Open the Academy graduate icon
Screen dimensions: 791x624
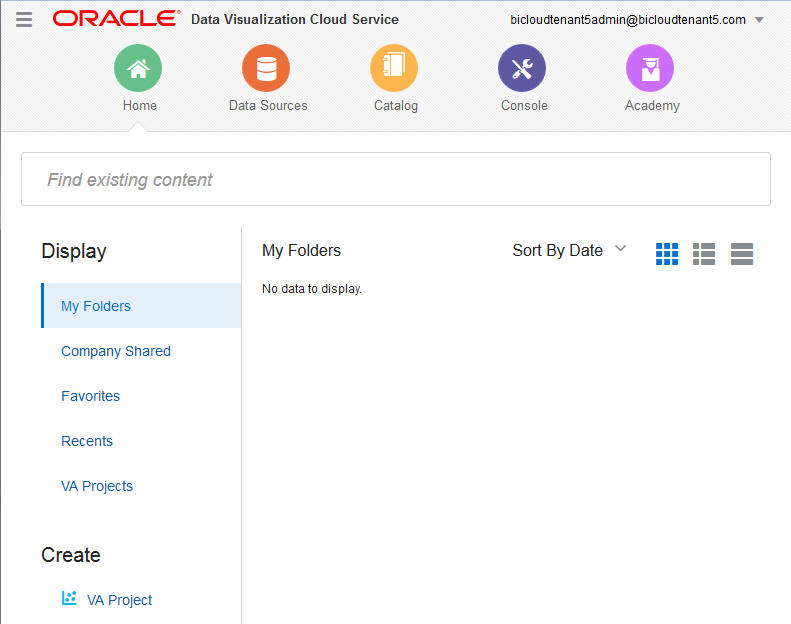650,68
